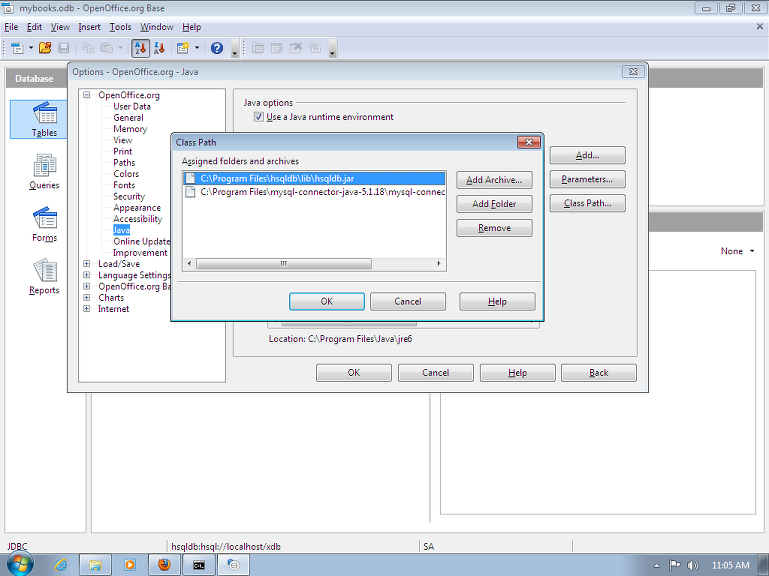This screenshot has height=576, width=769.
Task: Open OpenOffice.org Help question mark icon
Action: point(217,48)
